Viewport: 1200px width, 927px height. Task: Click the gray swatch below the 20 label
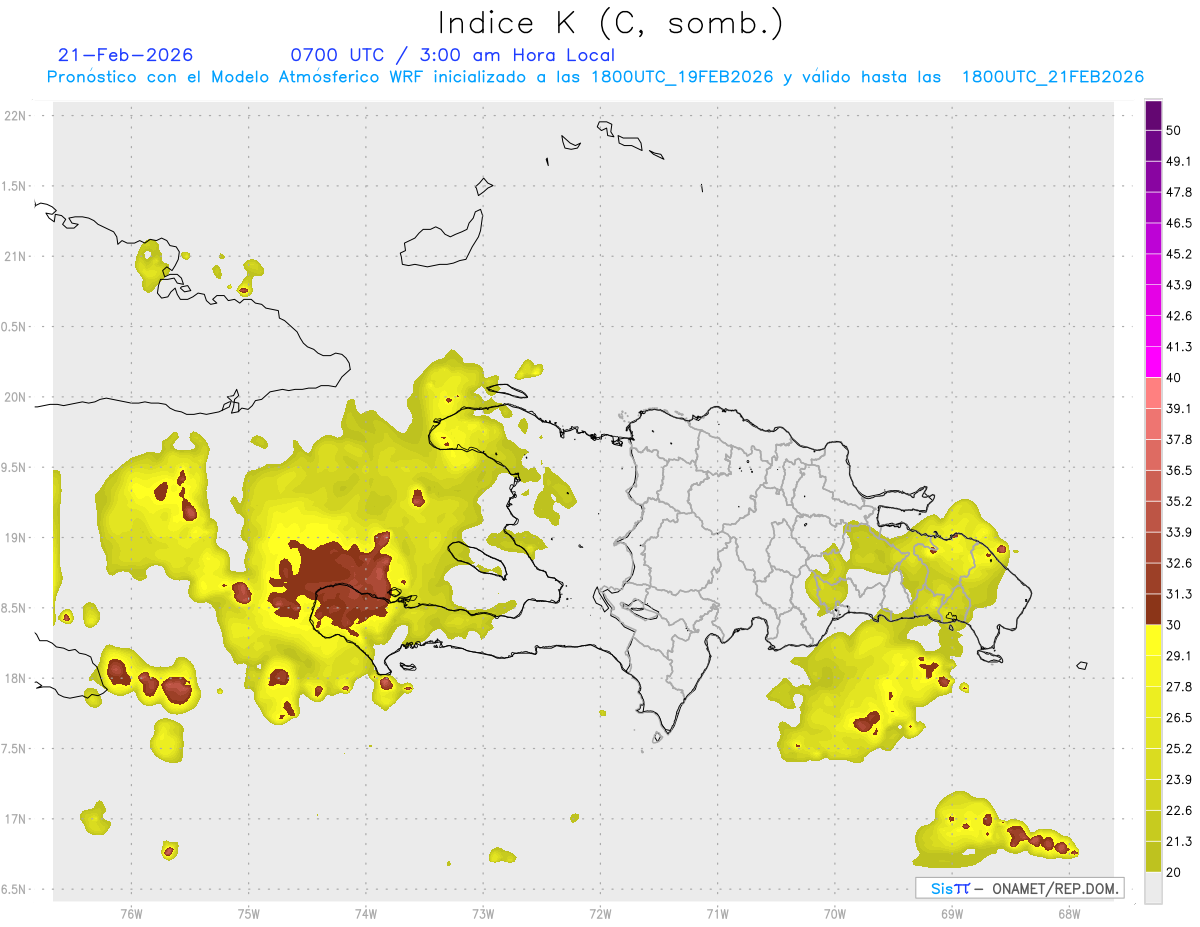1153,888
